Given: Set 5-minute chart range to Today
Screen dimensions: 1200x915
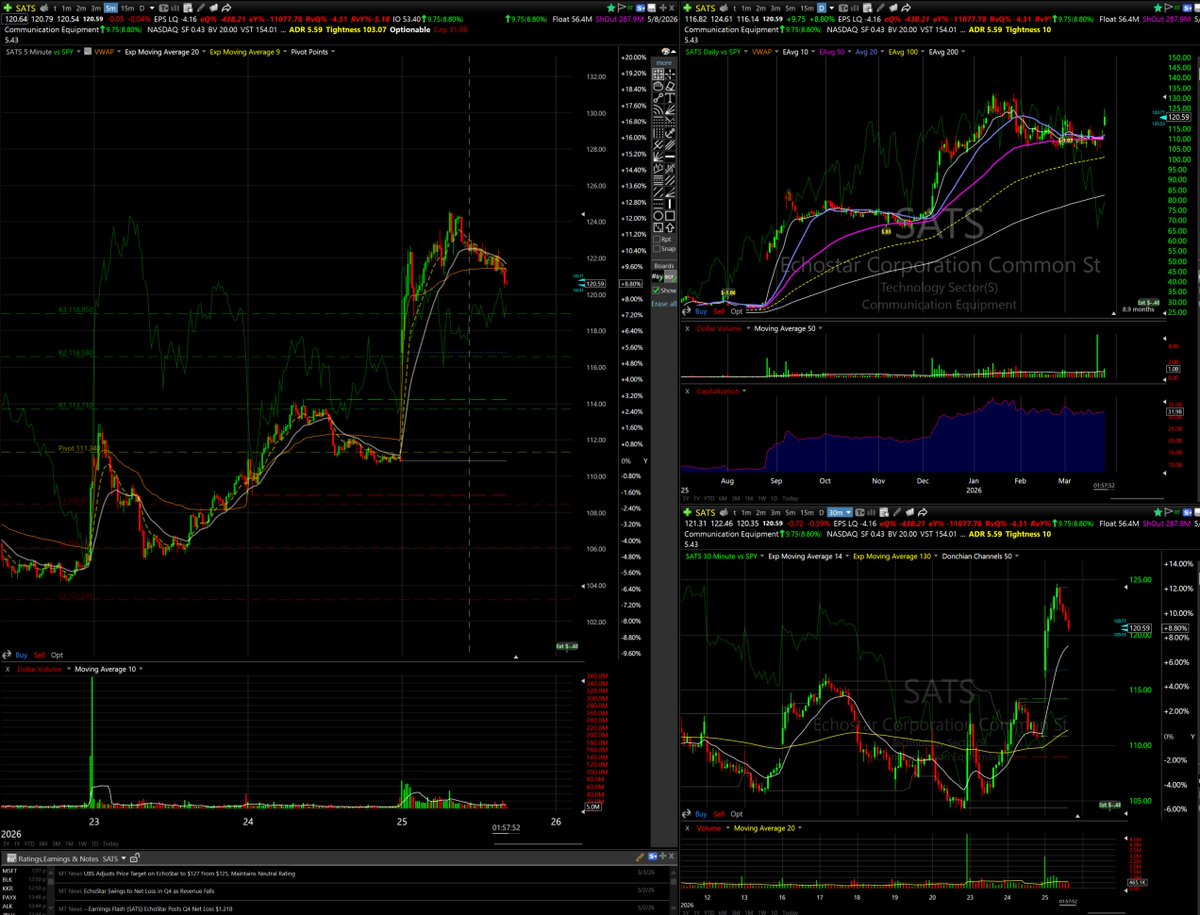Looking at the screenshot, I should click(x=111, y=844).
